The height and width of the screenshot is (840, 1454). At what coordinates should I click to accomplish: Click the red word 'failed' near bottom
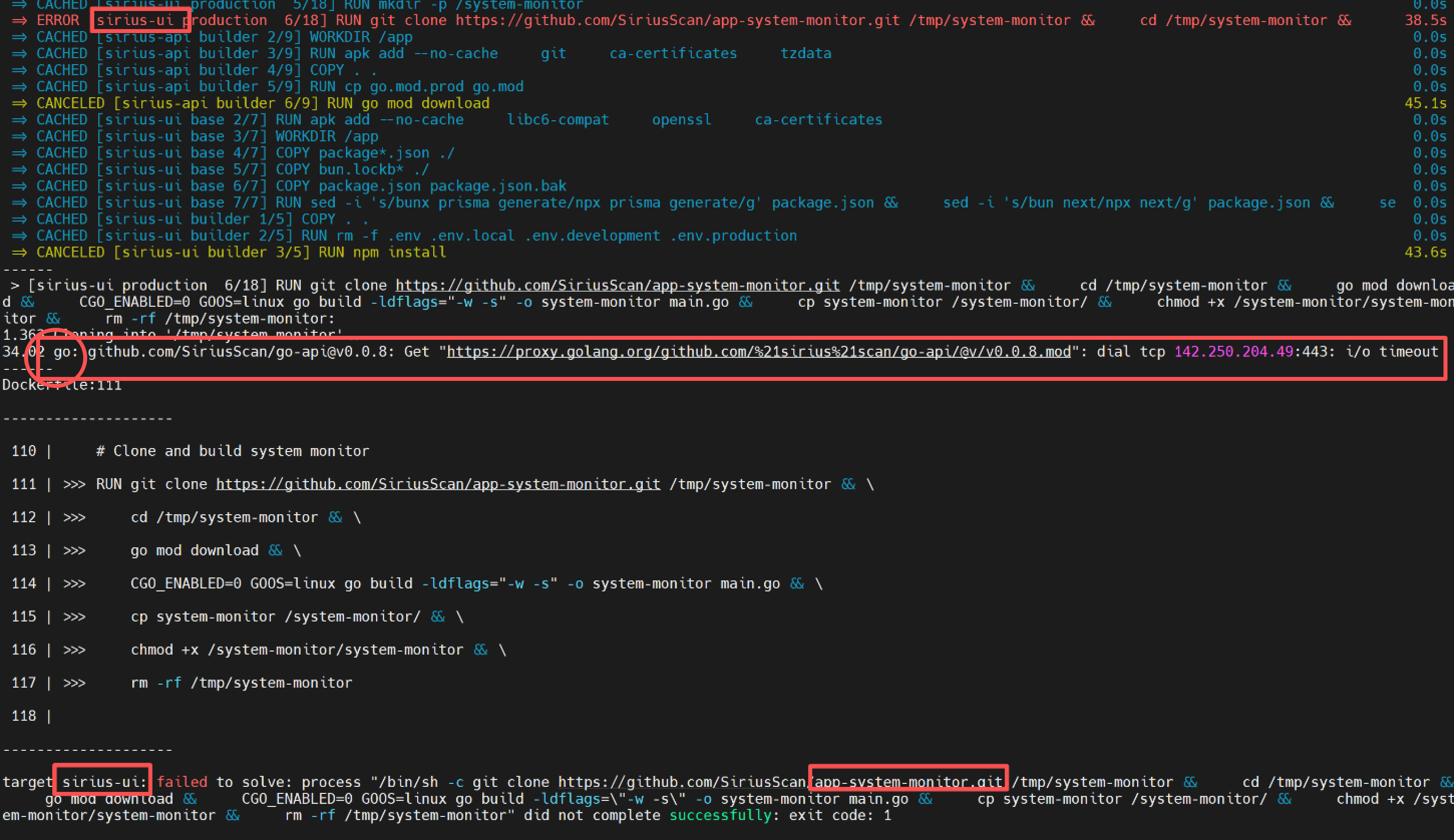coord(181,782)
